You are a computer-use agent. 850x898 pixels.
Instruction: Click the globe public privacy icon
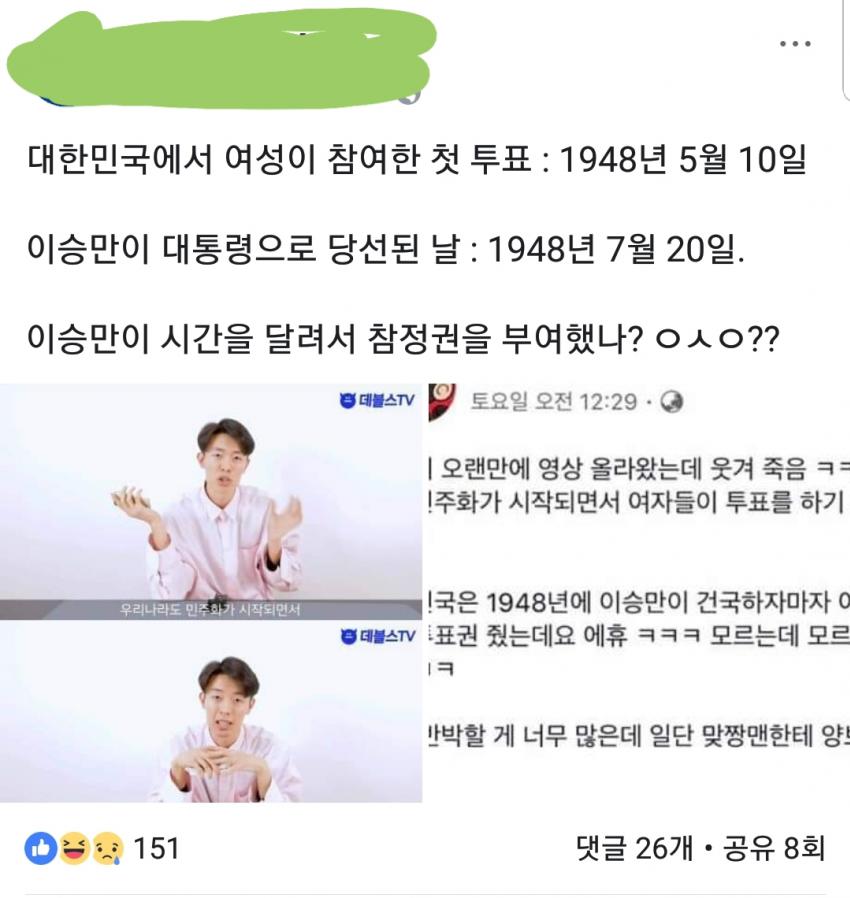[671, 402]
